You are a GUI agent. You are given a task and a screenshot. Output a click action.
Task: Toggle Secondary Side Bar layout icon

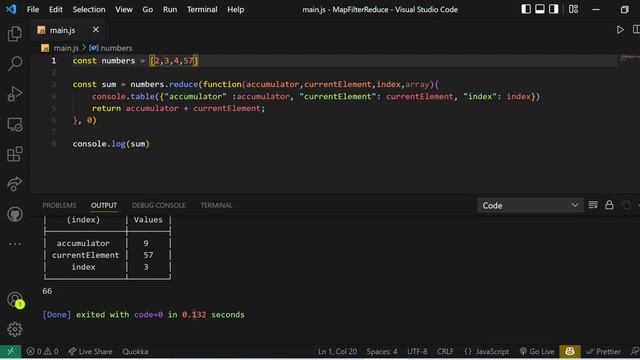[553, 9]
